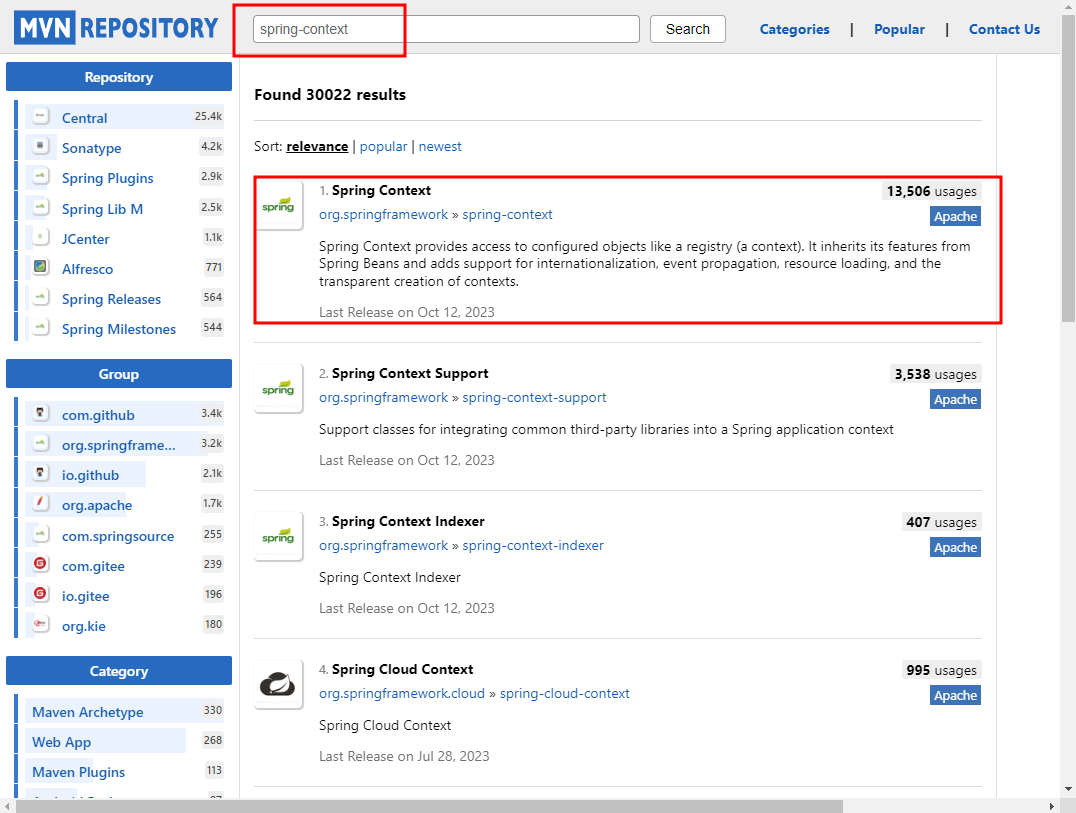Filter by org.kie group
Image resolution: width=1076 pixels, height=813 pixels.
(x=84, y=626)
